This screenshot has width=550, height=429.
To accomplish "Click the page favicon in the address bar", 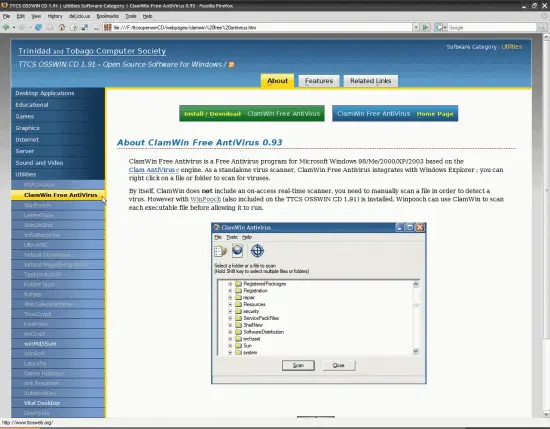I will [x=108, y=27].
